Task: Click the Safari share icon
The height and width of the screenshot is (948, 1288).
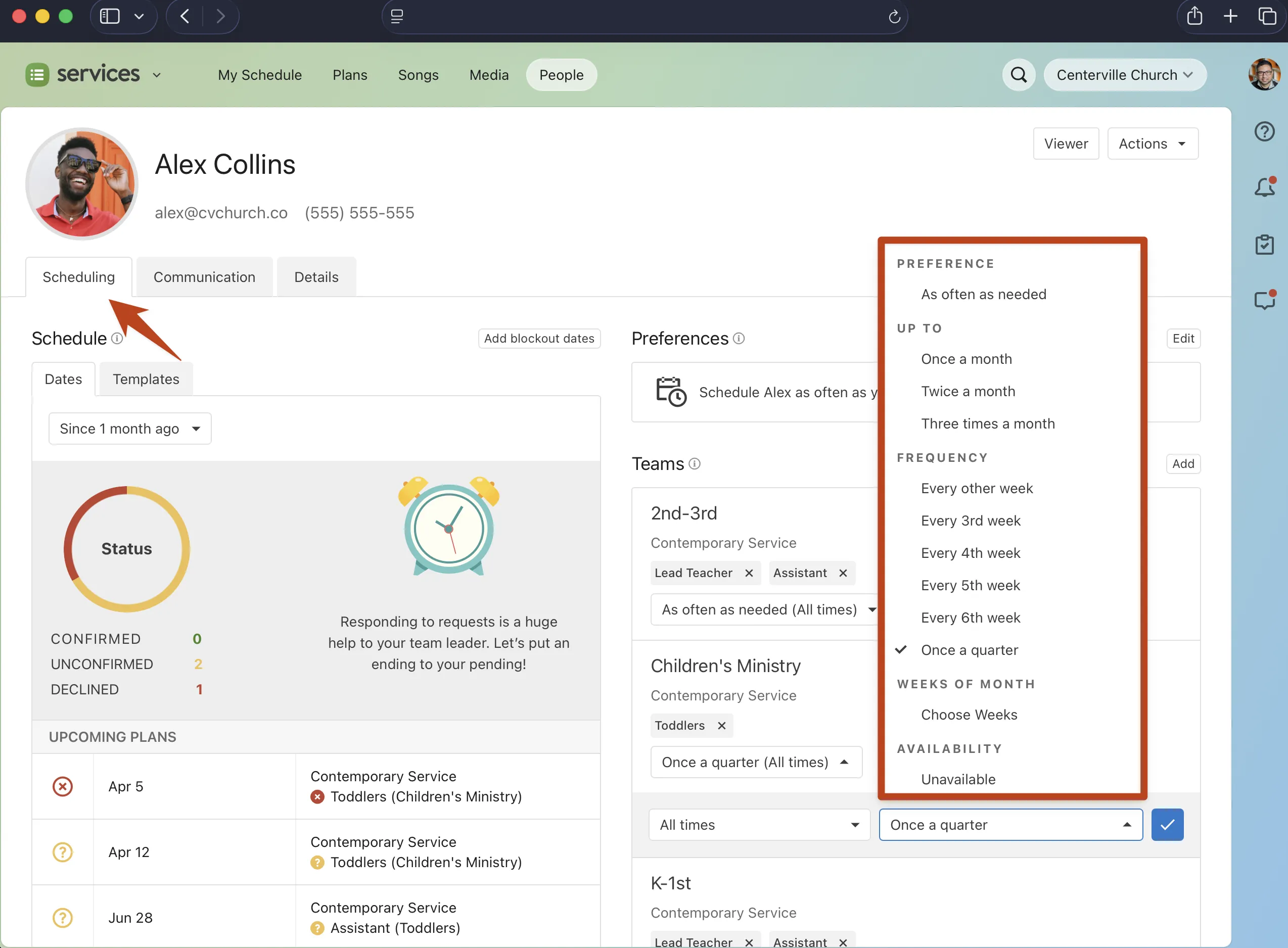Action: coord(1194,16)
